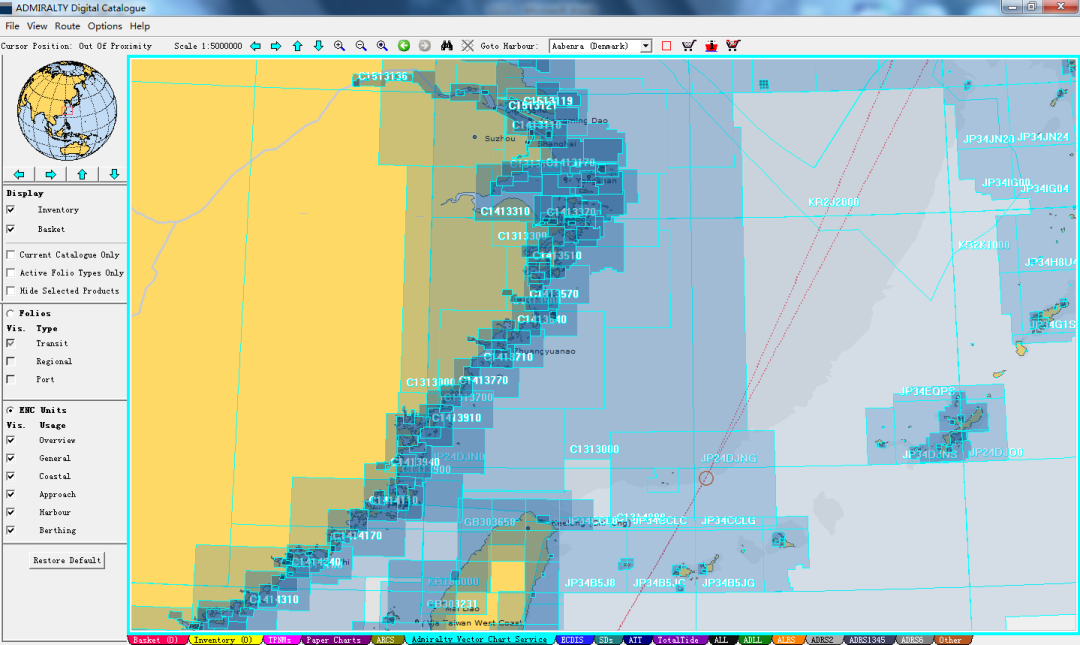Switch to the ADLL tab
1080x645 pixels.
(752, 640)
